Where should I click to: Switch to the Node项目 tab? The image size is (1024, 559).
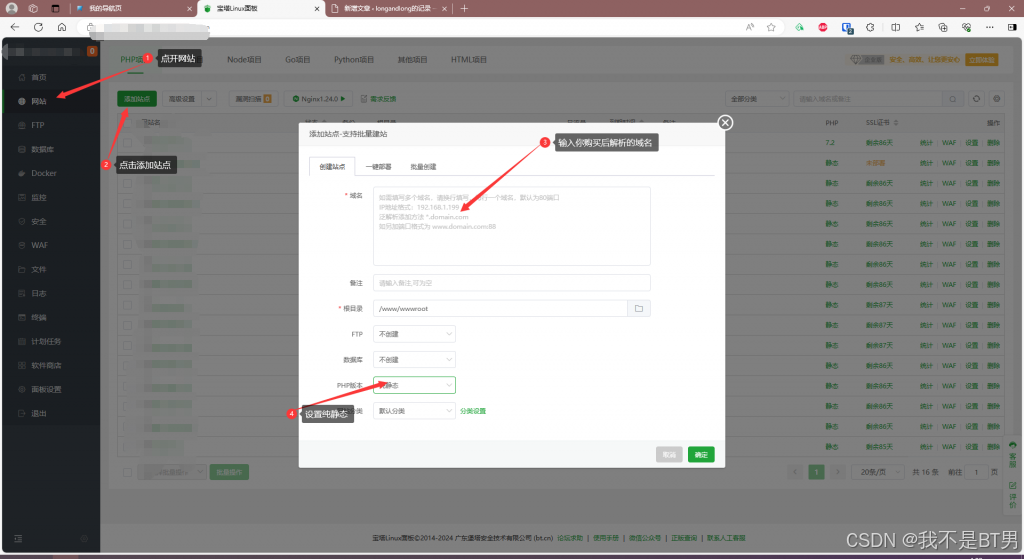[244, 59]
